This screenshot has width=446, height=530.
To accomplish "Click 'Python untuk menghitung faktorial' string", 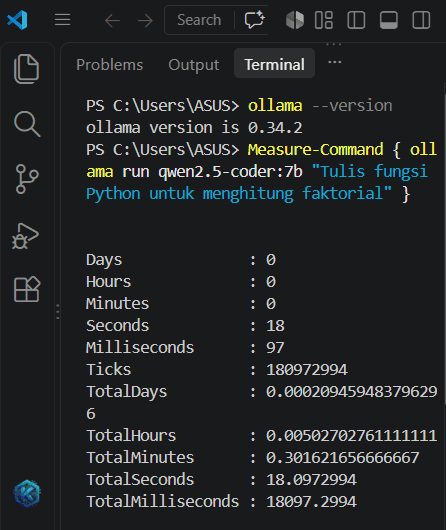I will (239, 194).
